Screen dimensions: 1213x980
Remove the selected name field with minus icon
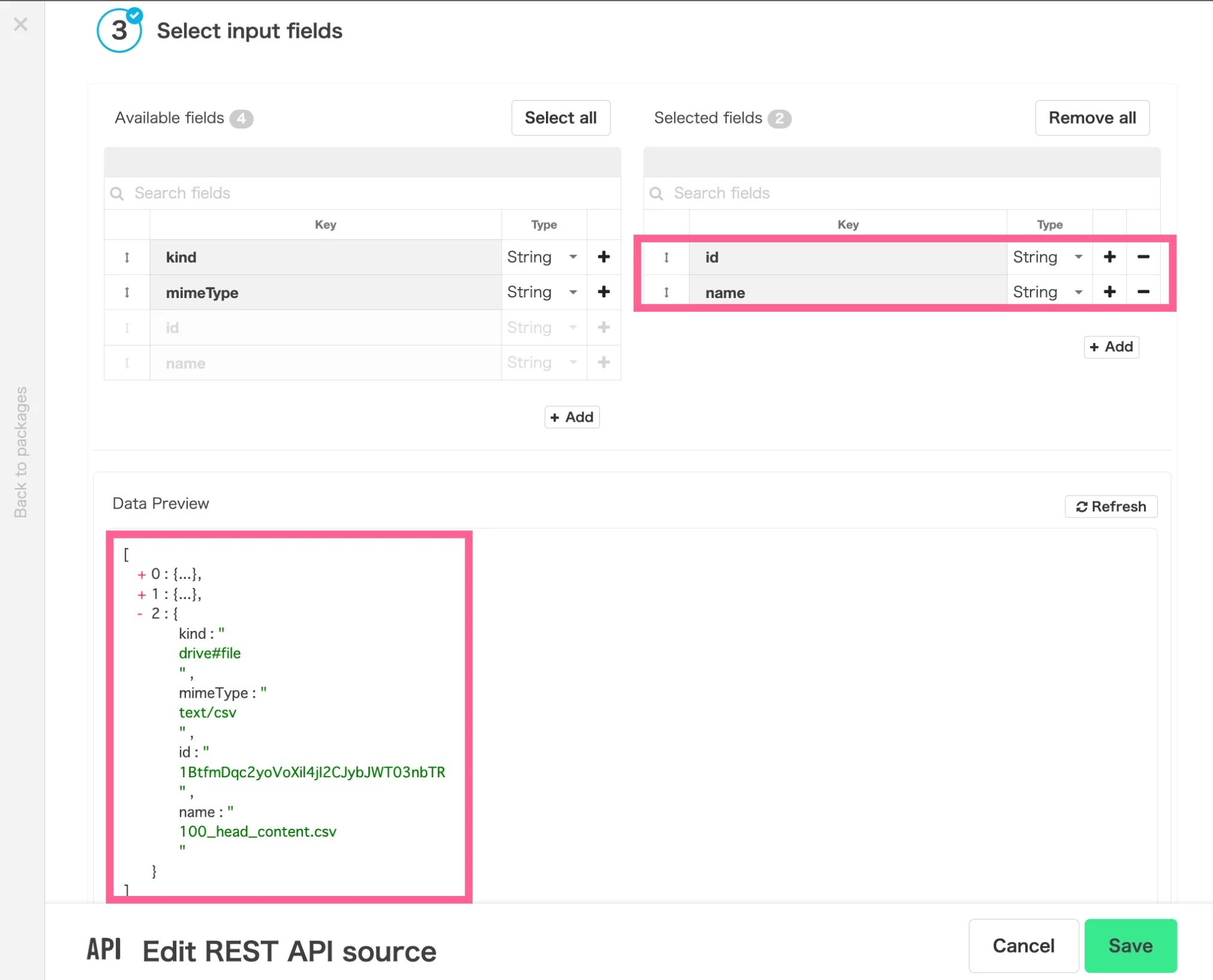pos(1143,292)
